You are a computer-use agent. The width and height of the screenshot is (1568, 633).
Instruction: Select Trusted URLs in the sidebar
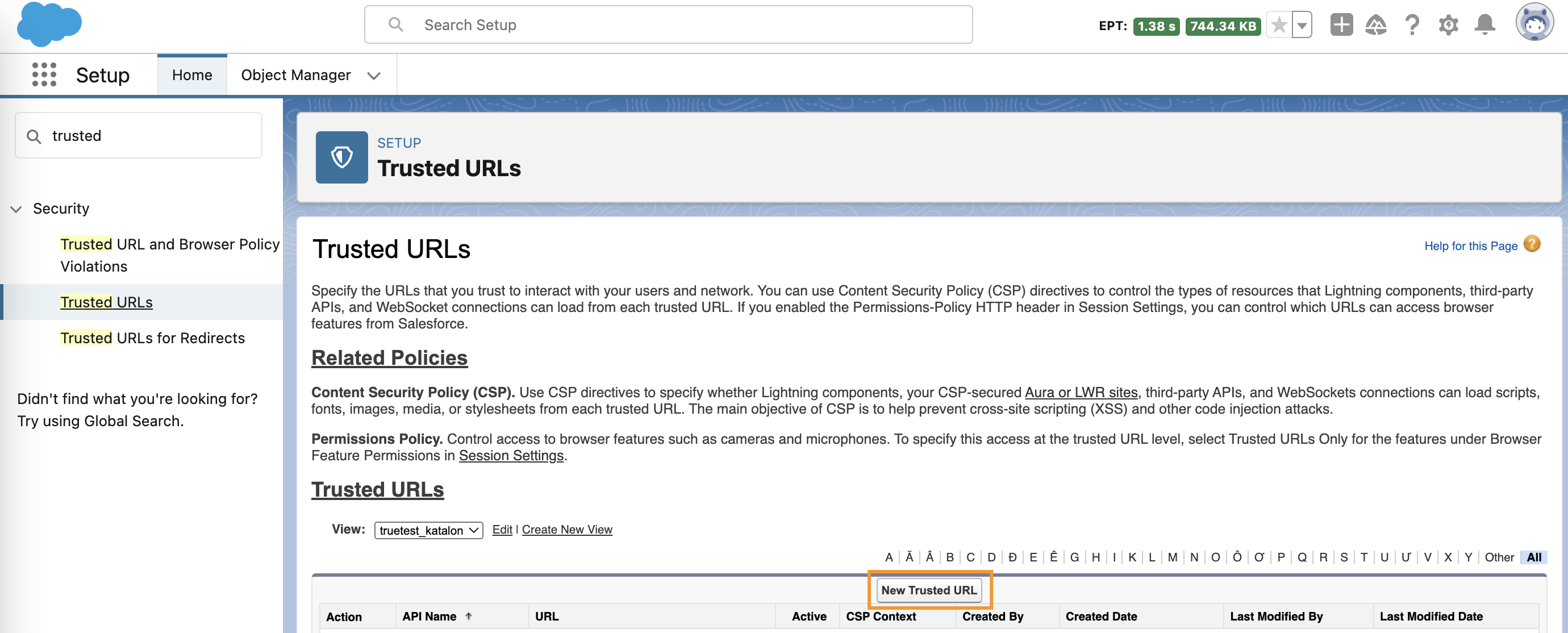click(x=106, y=302)
